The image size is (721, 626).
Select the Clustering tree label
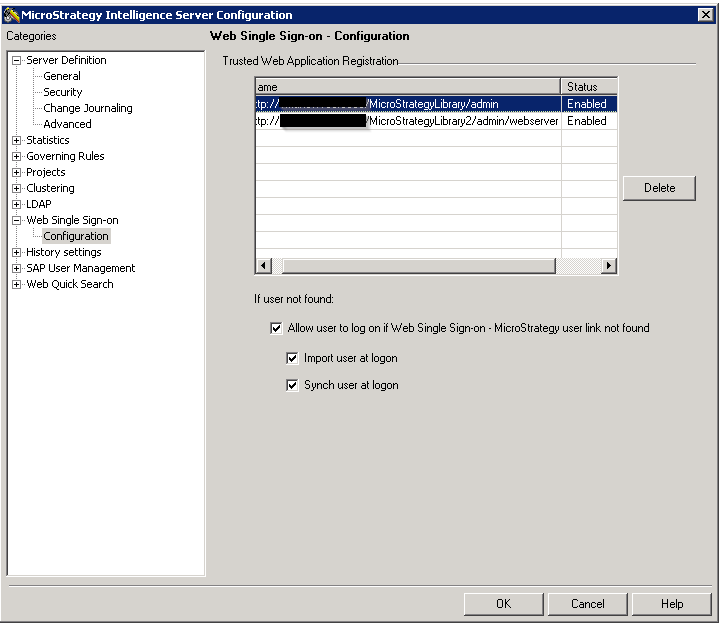[50, 189]
